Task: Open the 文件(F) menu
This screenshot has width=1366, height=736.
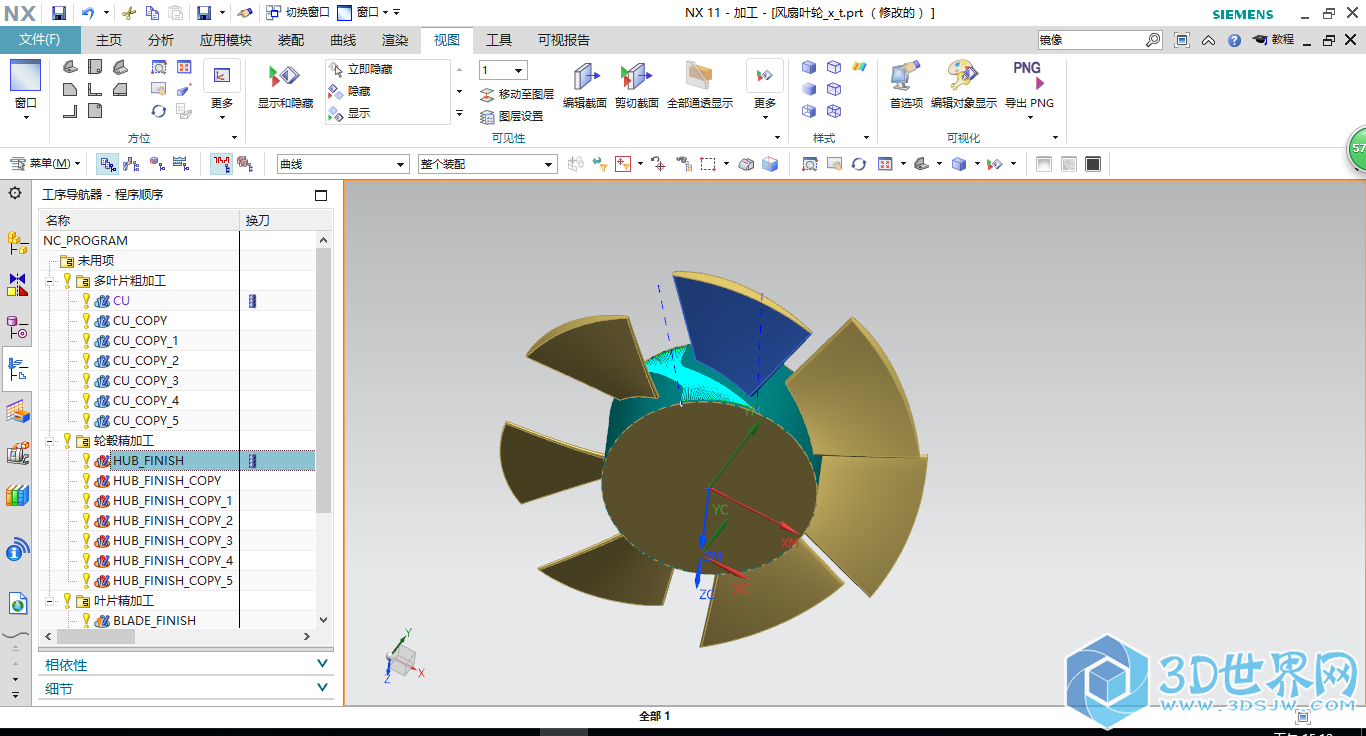Action: coord(40,40)
